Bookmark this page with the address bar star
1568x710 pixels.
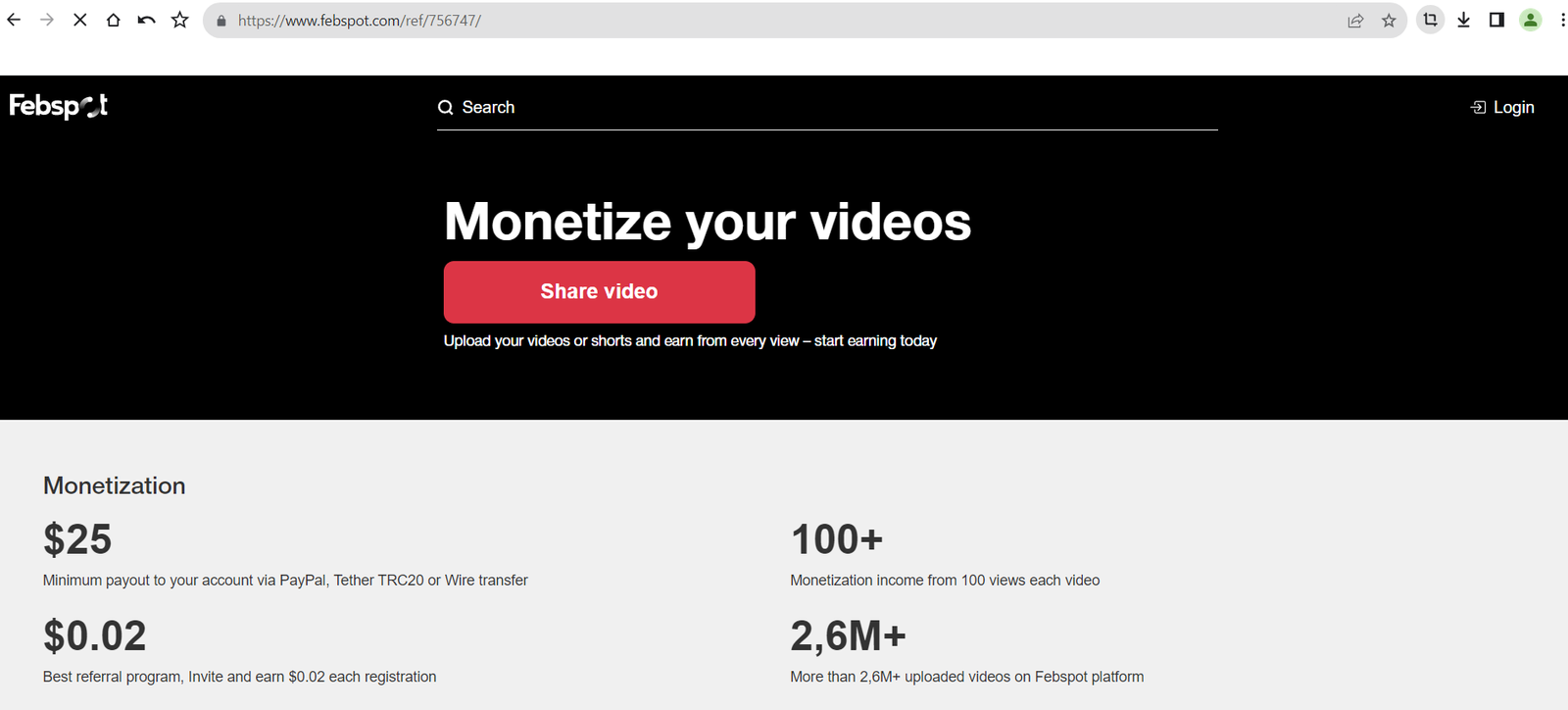(x=1389, y=21)
